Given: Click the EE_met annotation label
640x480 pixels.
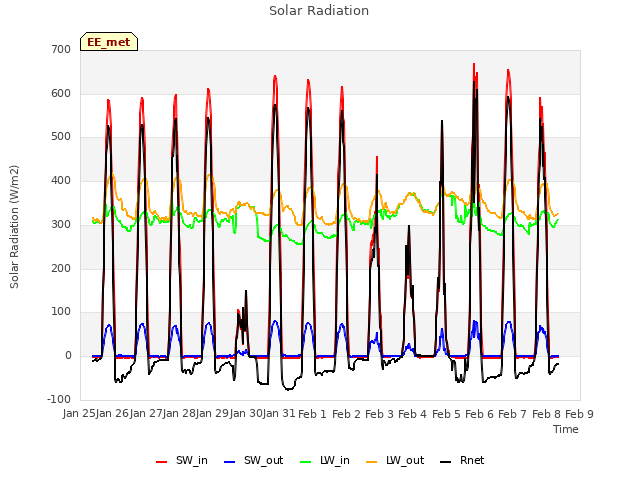Looking at the screenshot, I should (109, 42).
